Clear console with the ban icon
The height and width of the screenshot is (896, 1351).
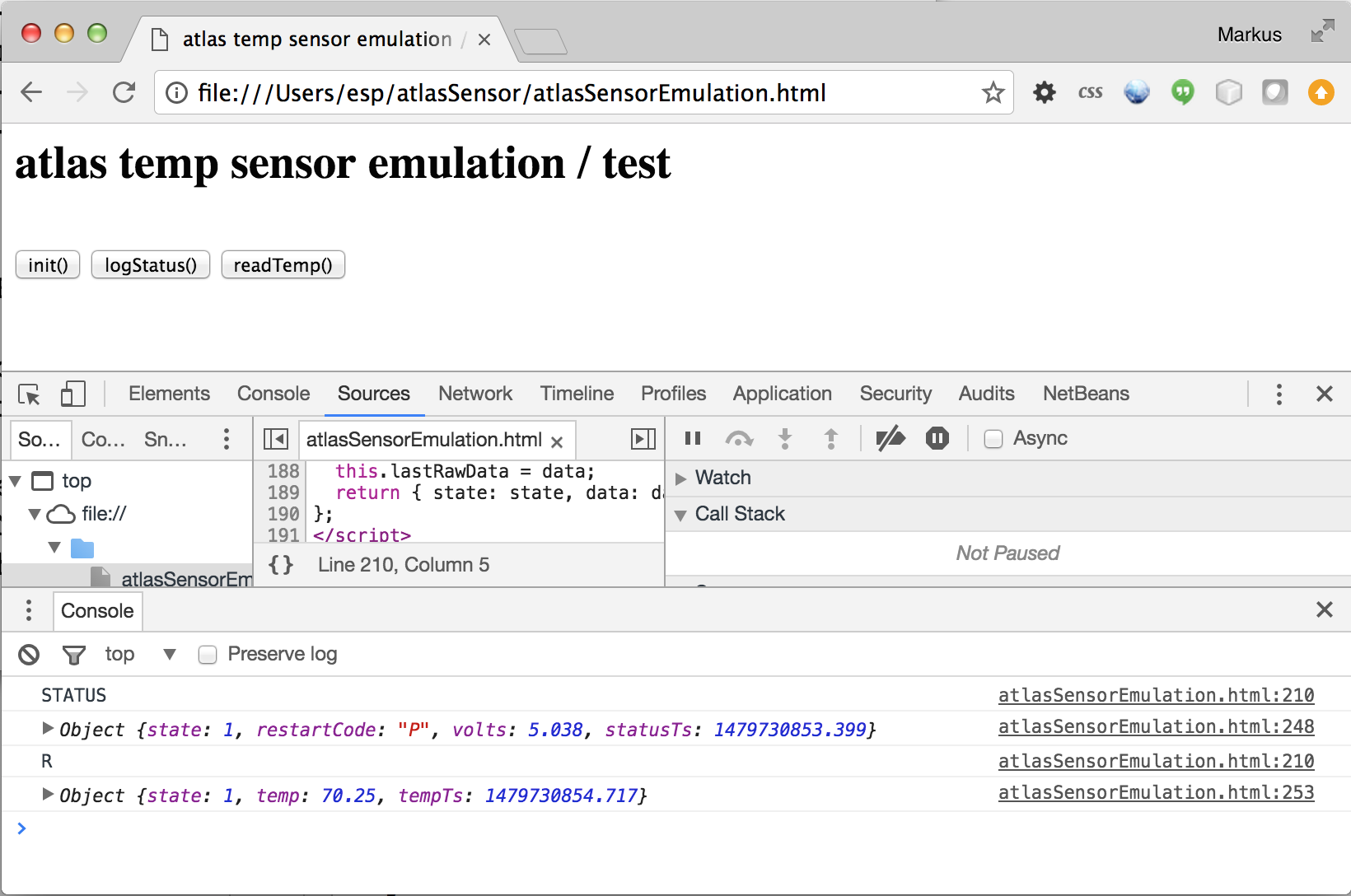29,655
